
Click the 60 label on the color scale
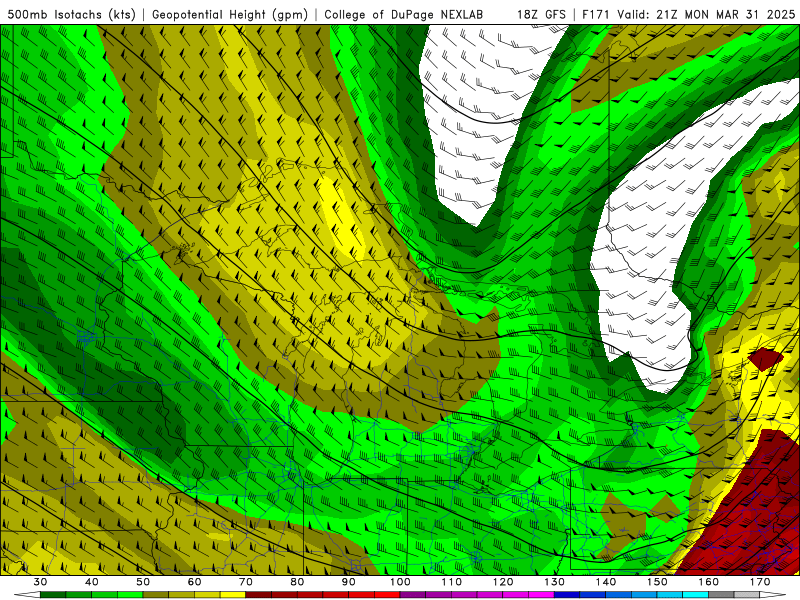(194, 582)
